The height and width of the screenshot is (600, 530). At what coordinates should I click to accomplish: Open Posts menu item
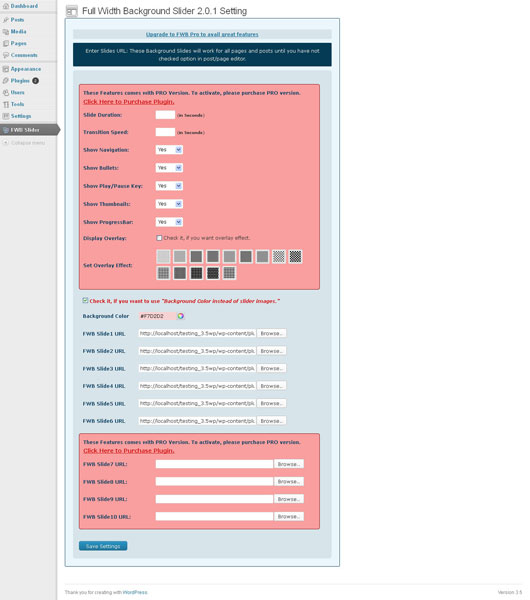pos(17,20)
